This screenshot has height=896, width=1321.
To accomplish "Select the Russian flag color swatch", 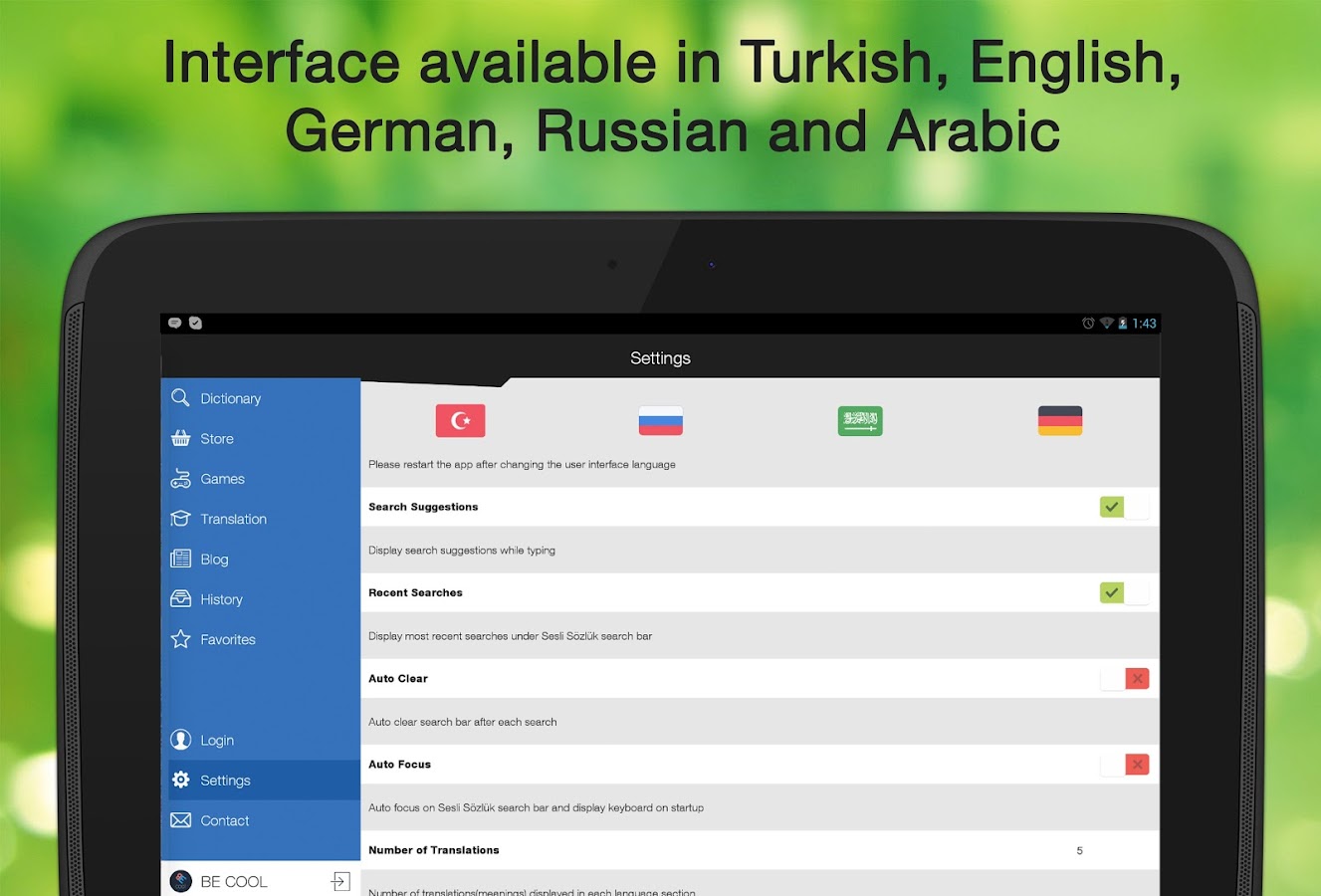I will (660, 420).
